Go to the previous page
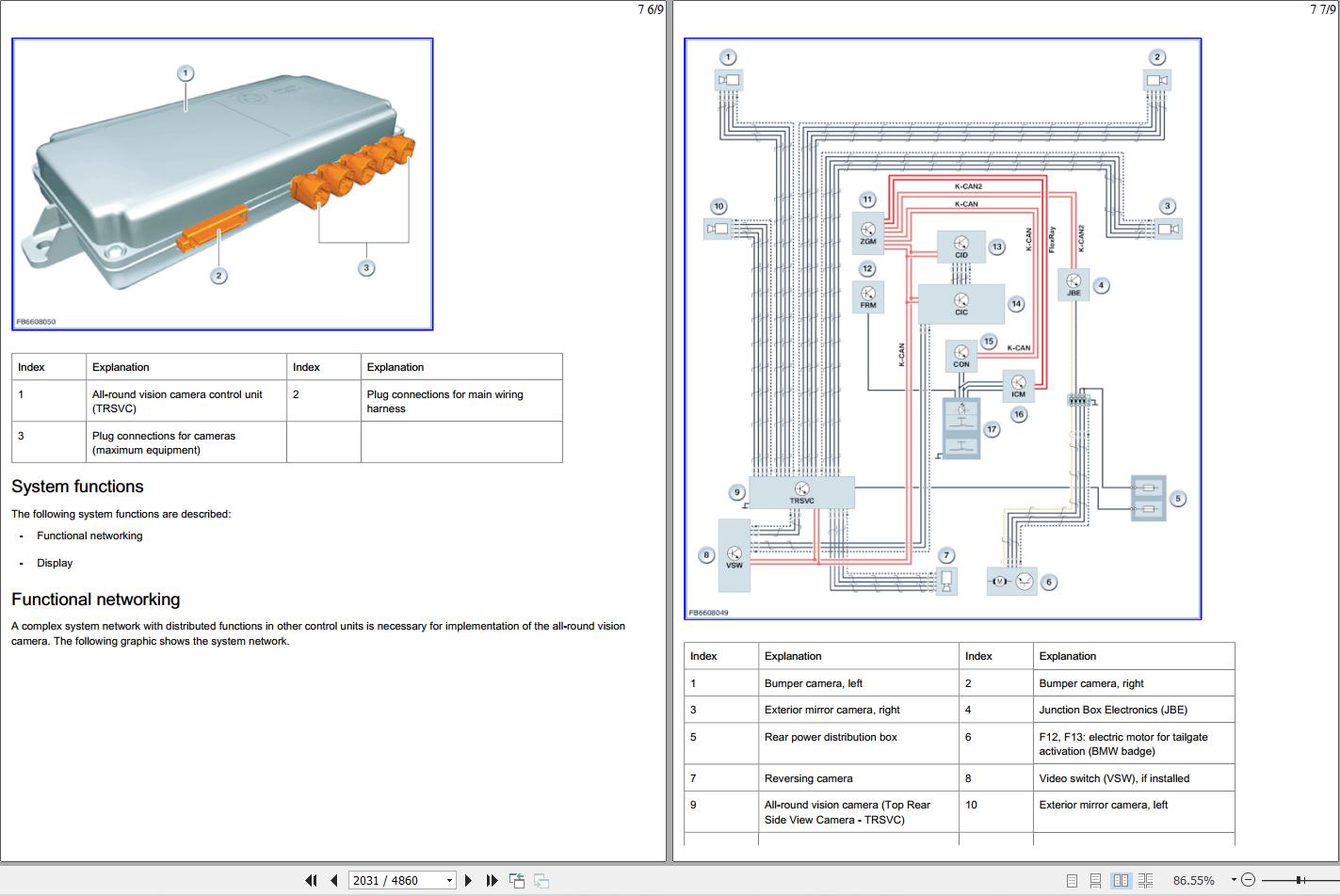The width and height of the screenshot is (1340, 896). 333,880
